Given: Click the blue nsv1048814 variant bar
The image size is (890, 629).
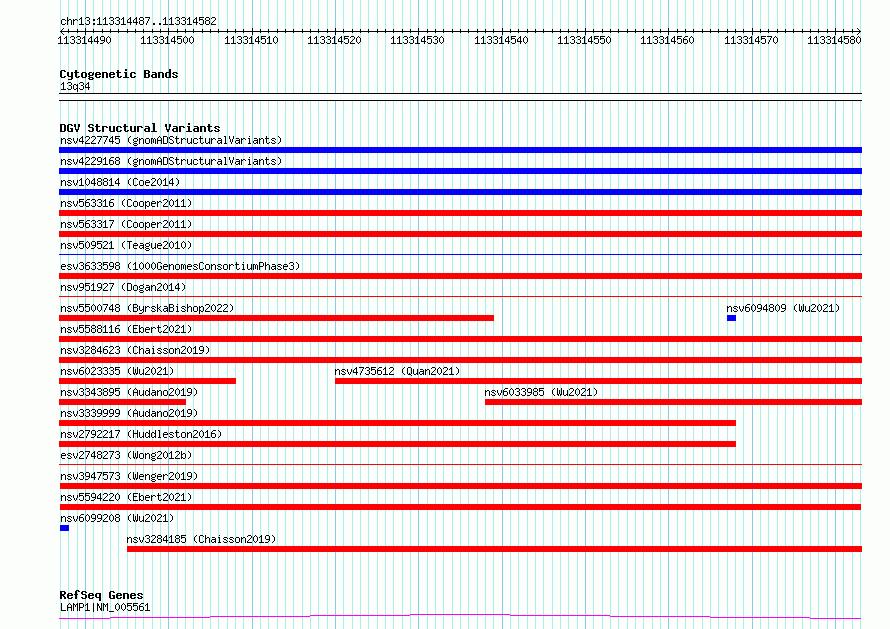Looking at the screenshot, I should coord(460,192).
